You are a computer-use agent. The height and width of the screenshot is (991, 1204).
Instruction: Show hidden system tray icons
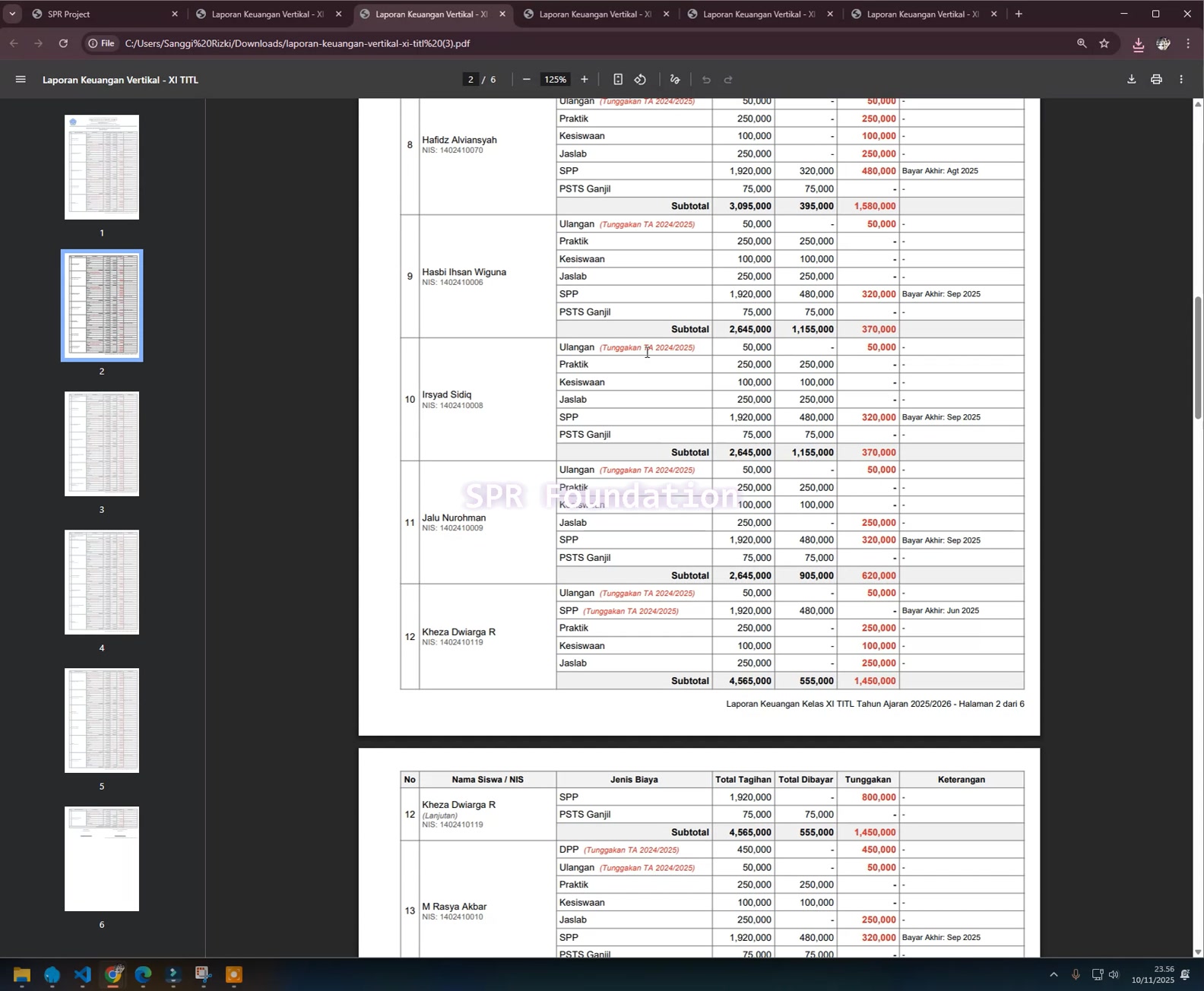pyautogui.click(x=1053, y=974)
